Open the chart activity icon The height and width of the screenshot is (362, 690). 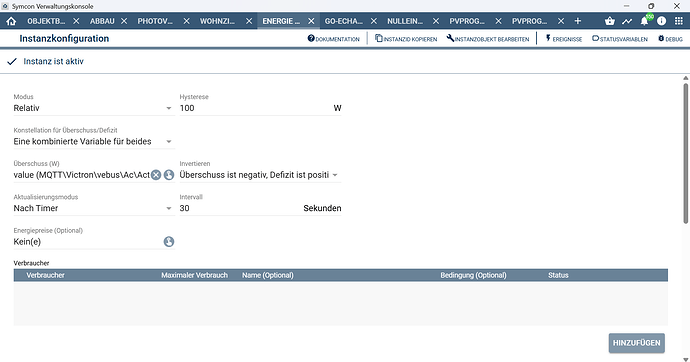(x=627, y=21)
